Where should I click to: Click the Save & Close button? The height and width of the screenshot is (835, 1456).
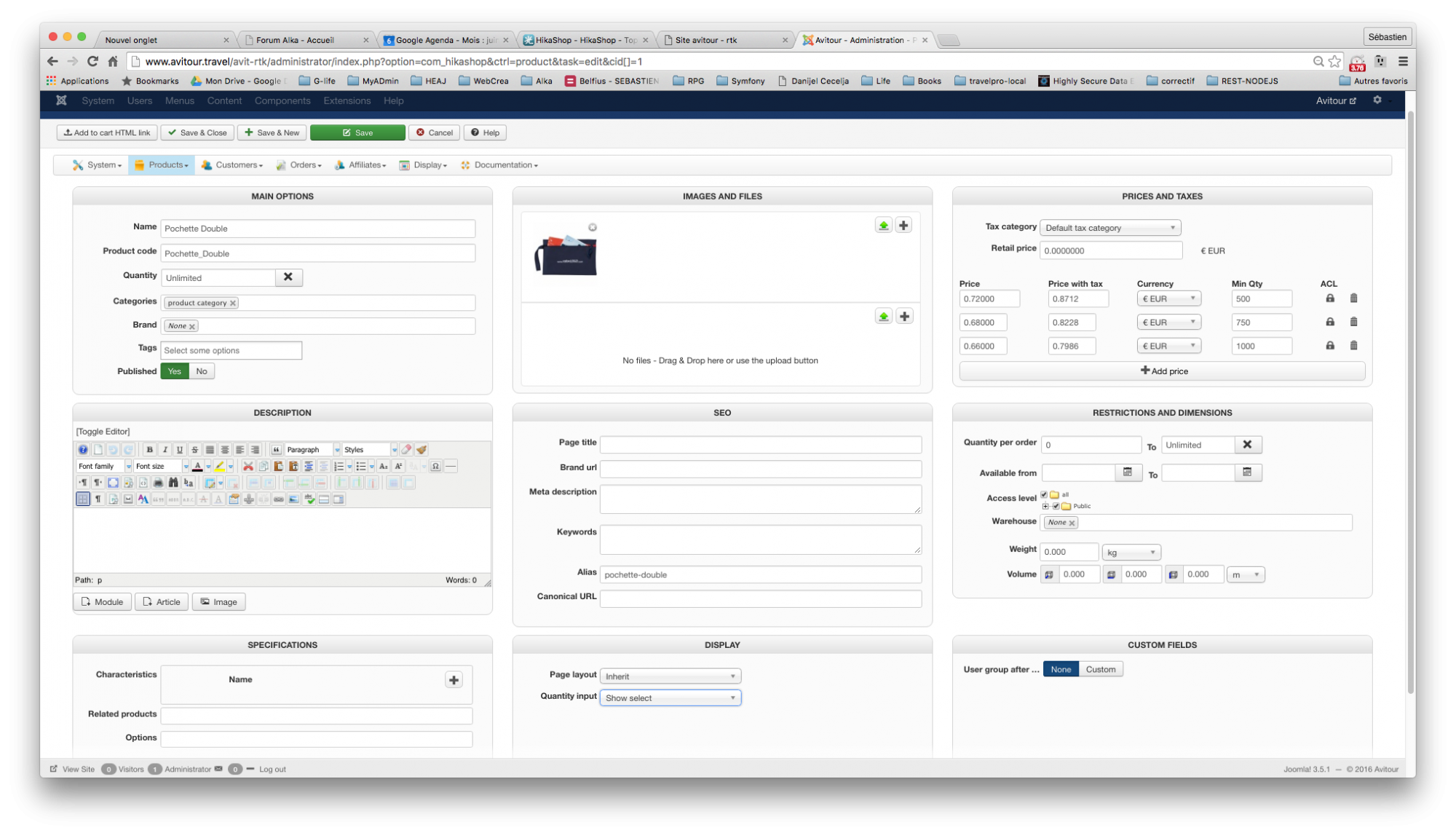[197, 132]
